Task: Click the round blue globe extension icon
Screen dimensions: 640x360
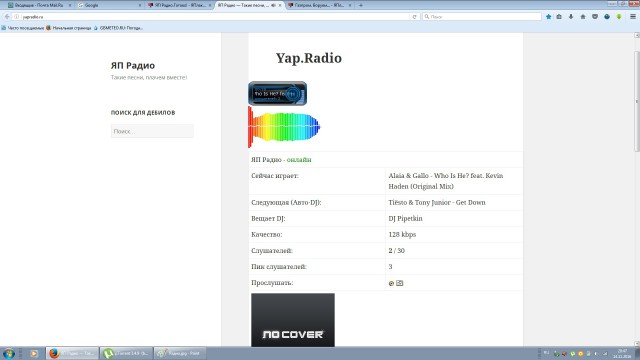Action: click(x=607, y=17)
